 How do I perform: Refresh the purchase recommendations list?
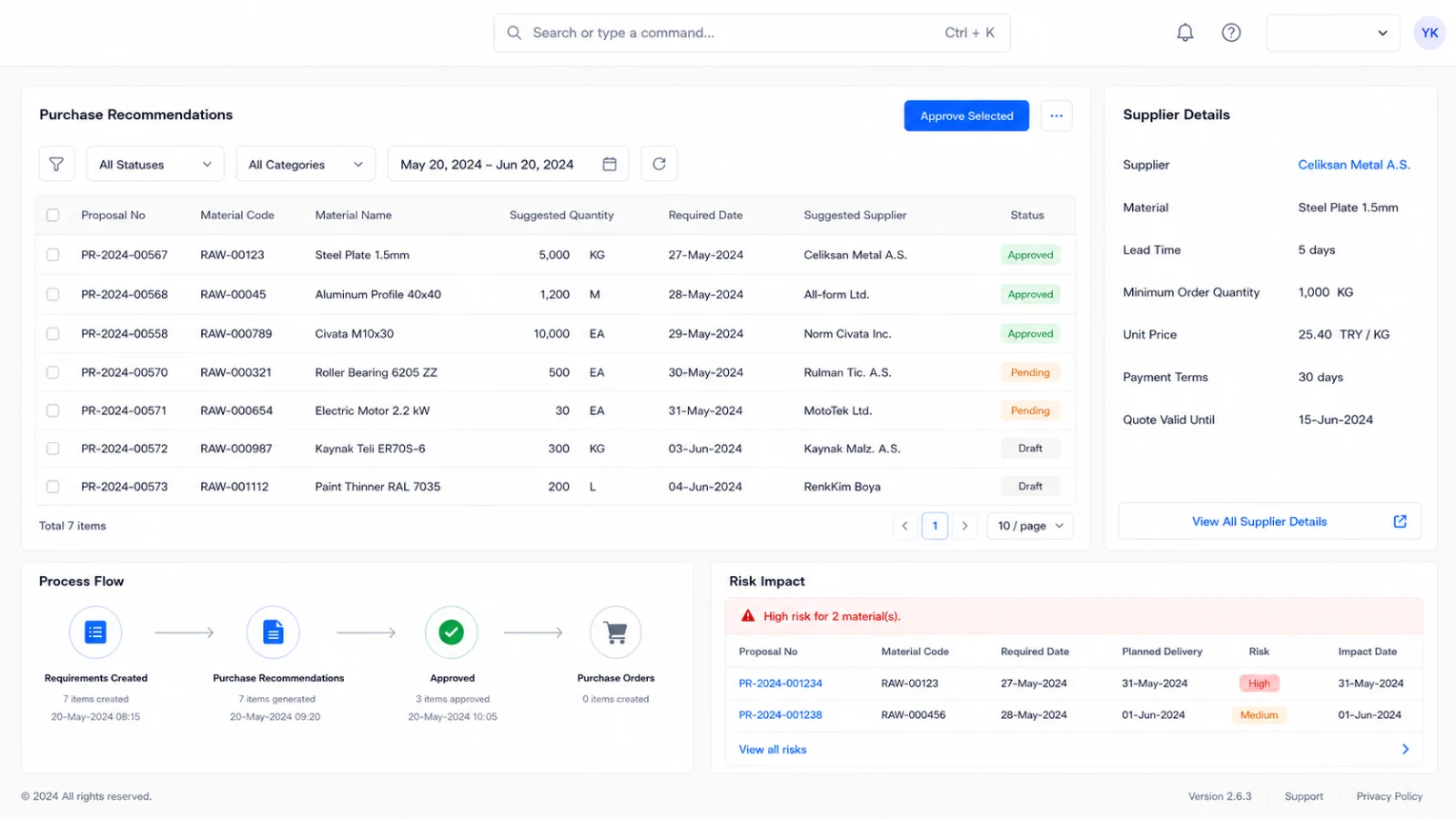tap(659, 164)
